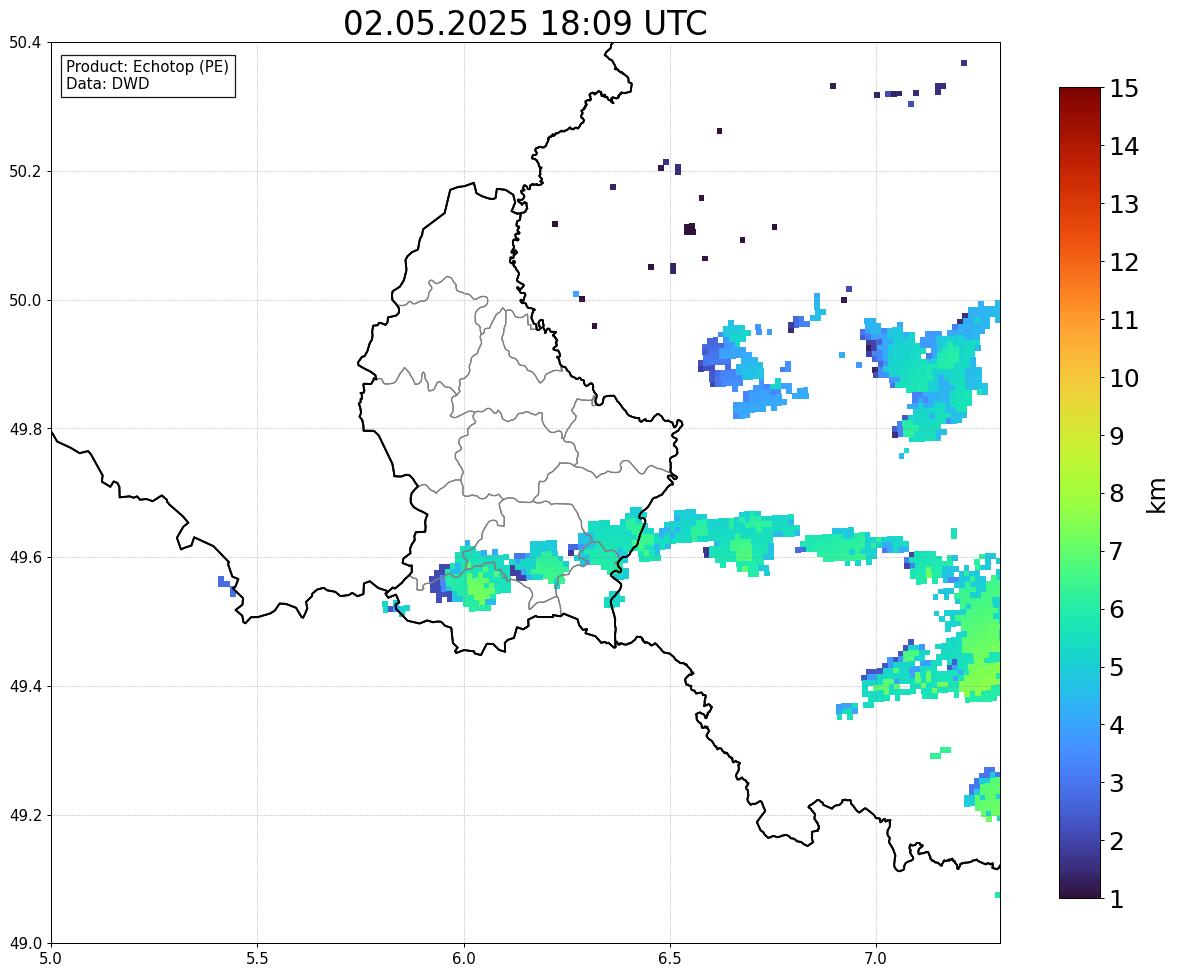Click latitude axis label 49.6

coord(25,557)
